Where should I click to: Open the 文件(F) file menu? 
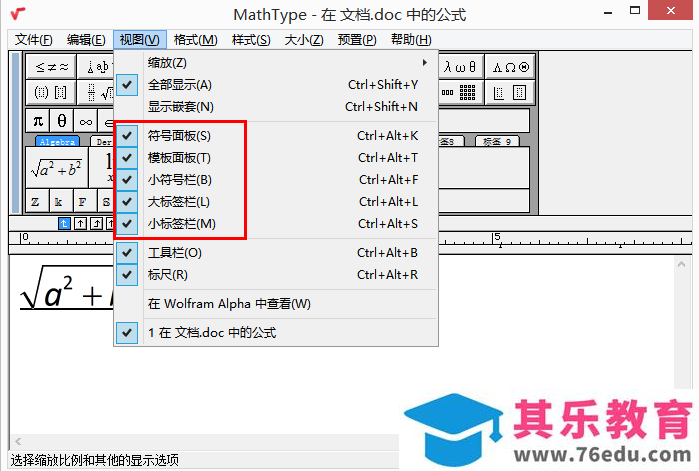[34, 40]
